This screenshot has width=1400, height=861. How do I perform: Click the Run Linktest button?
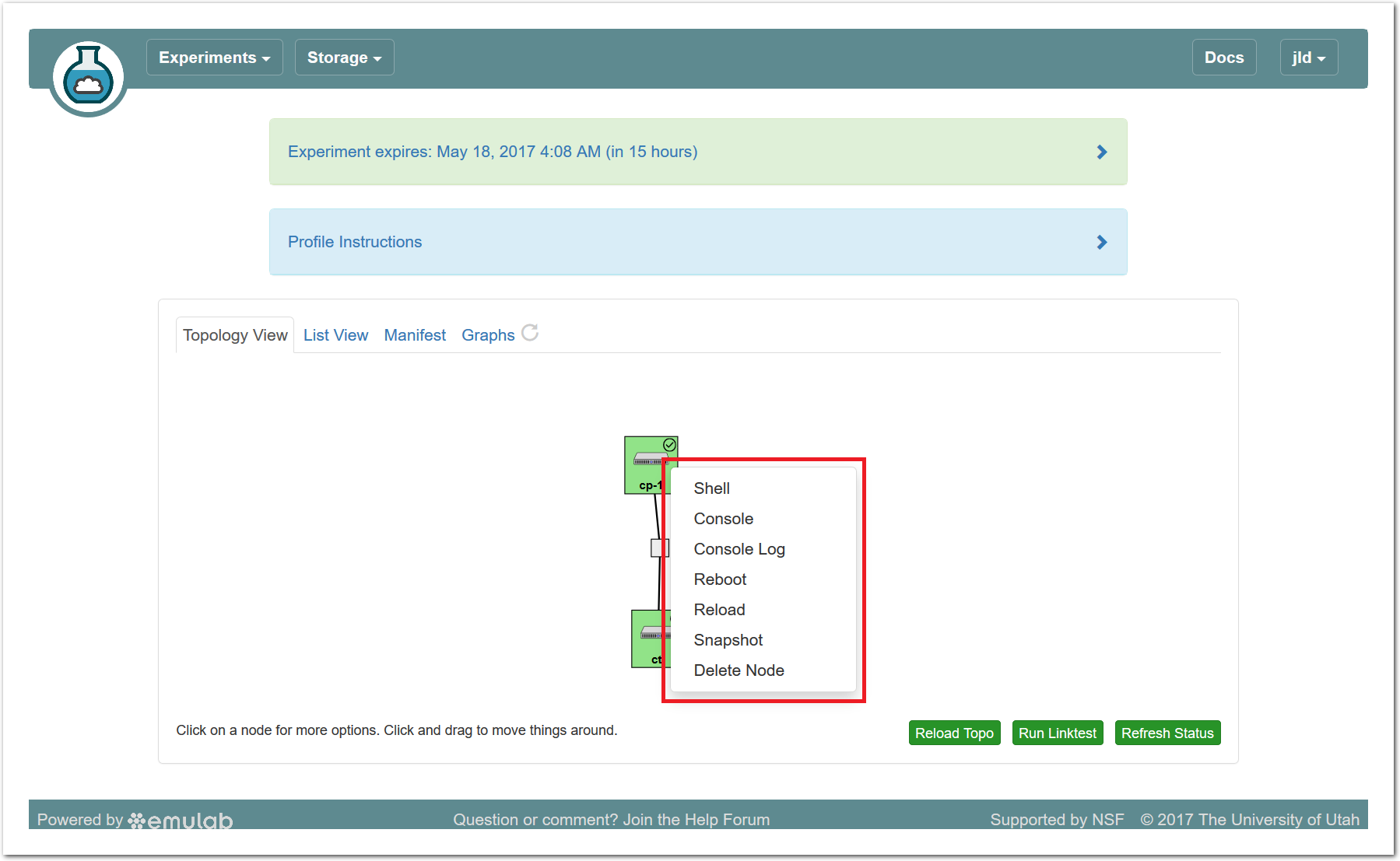click(1057, 733)
